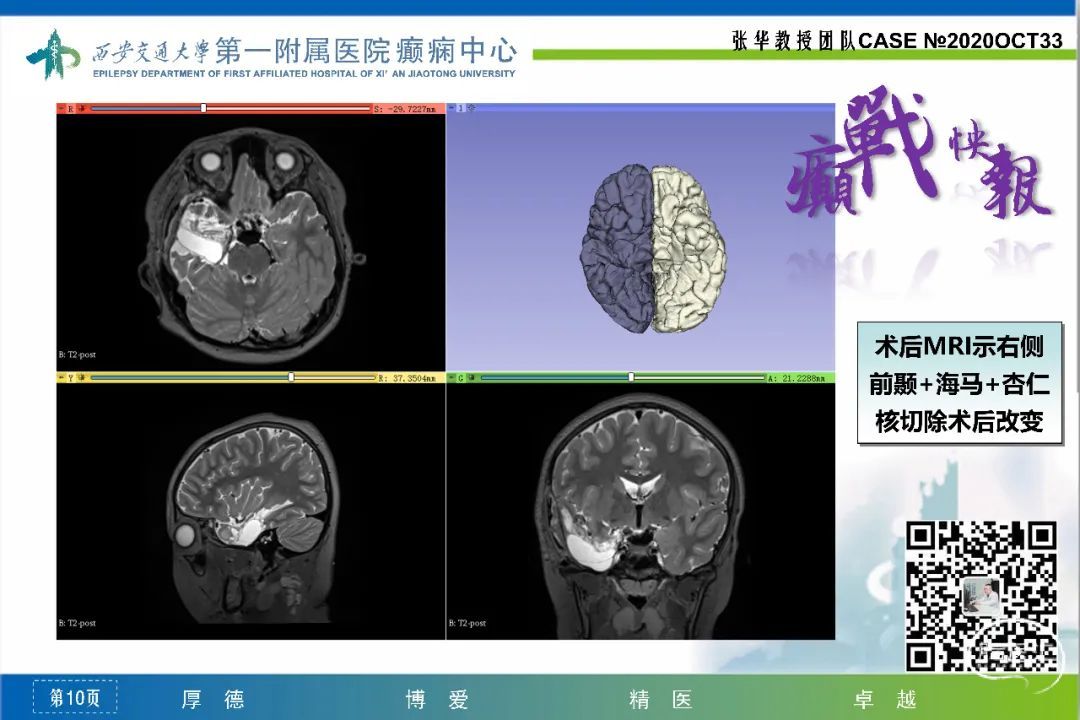Viewport: 1080px width, 720px height.
Task: Select the coronal T2-post MRI image
Action: tap(640, 510)
